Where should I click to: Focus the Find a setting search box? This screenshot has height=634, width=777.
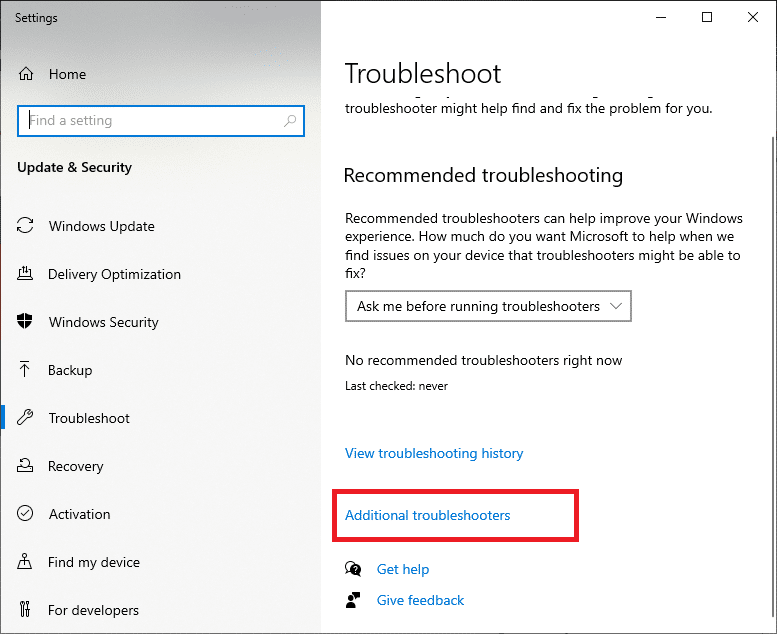point(150,121)
